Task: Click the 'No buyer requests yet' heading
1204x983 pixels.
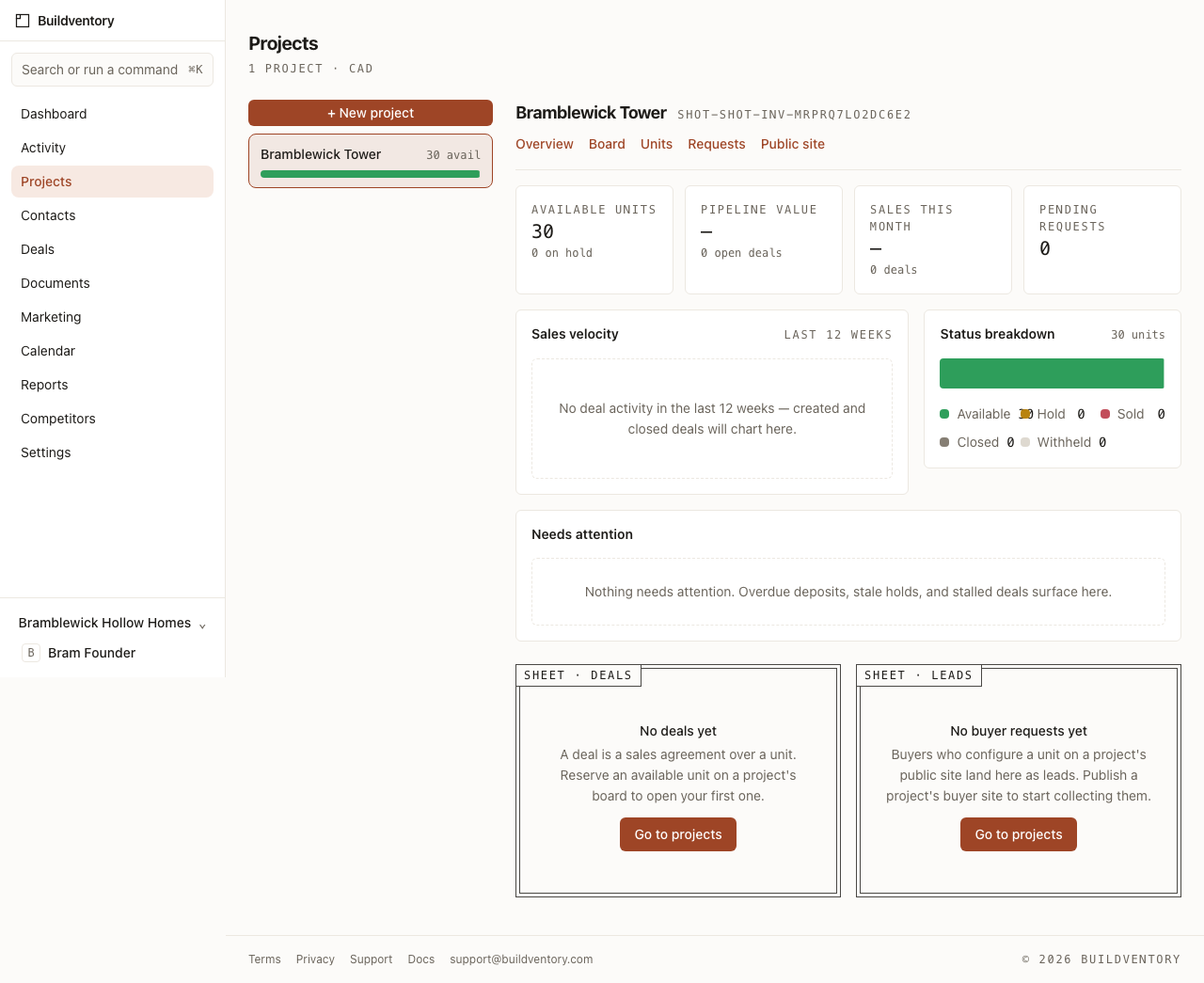Action: point(1019,731)
